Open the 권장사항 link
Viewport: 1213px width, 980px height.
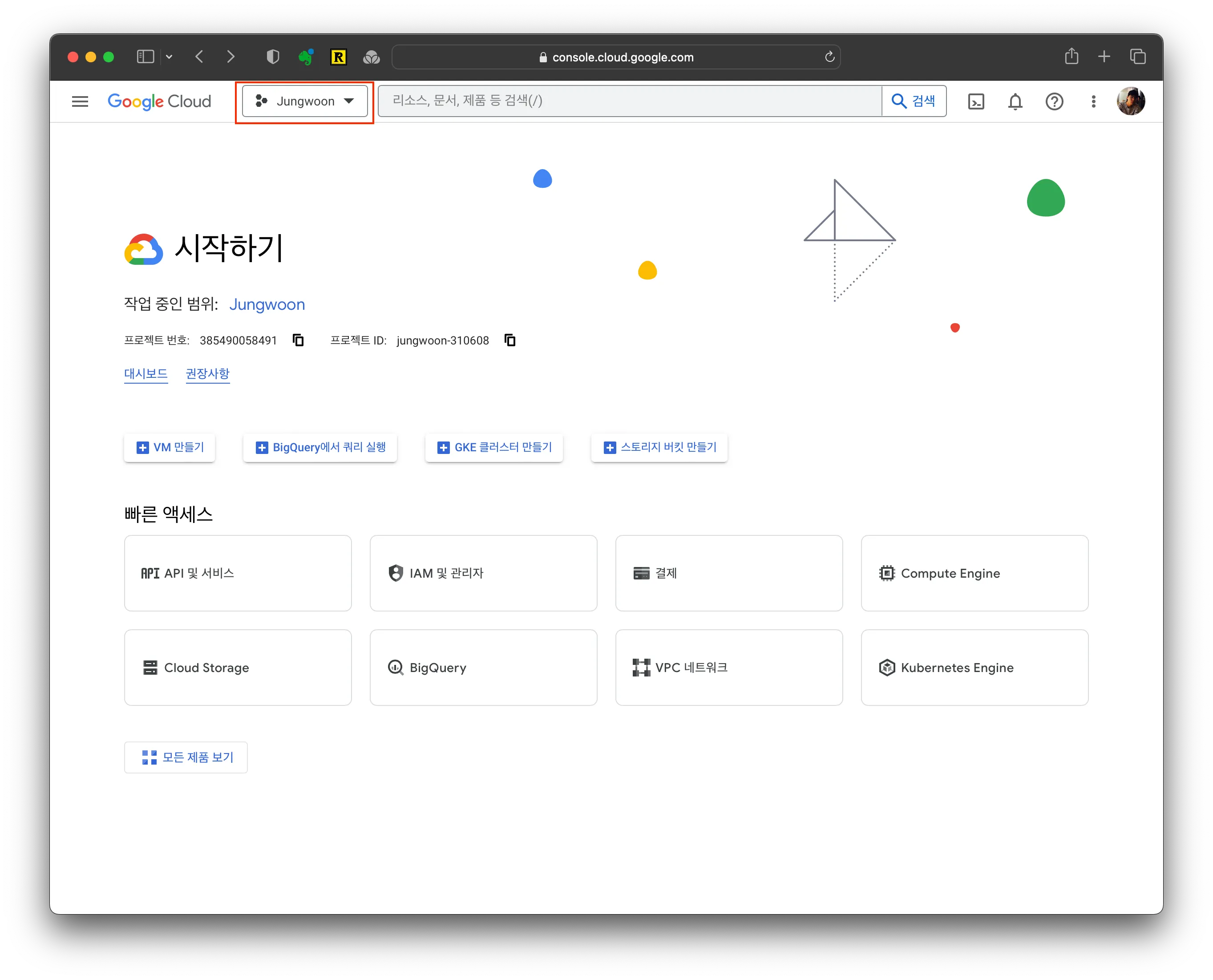click(x=208, y=374)
